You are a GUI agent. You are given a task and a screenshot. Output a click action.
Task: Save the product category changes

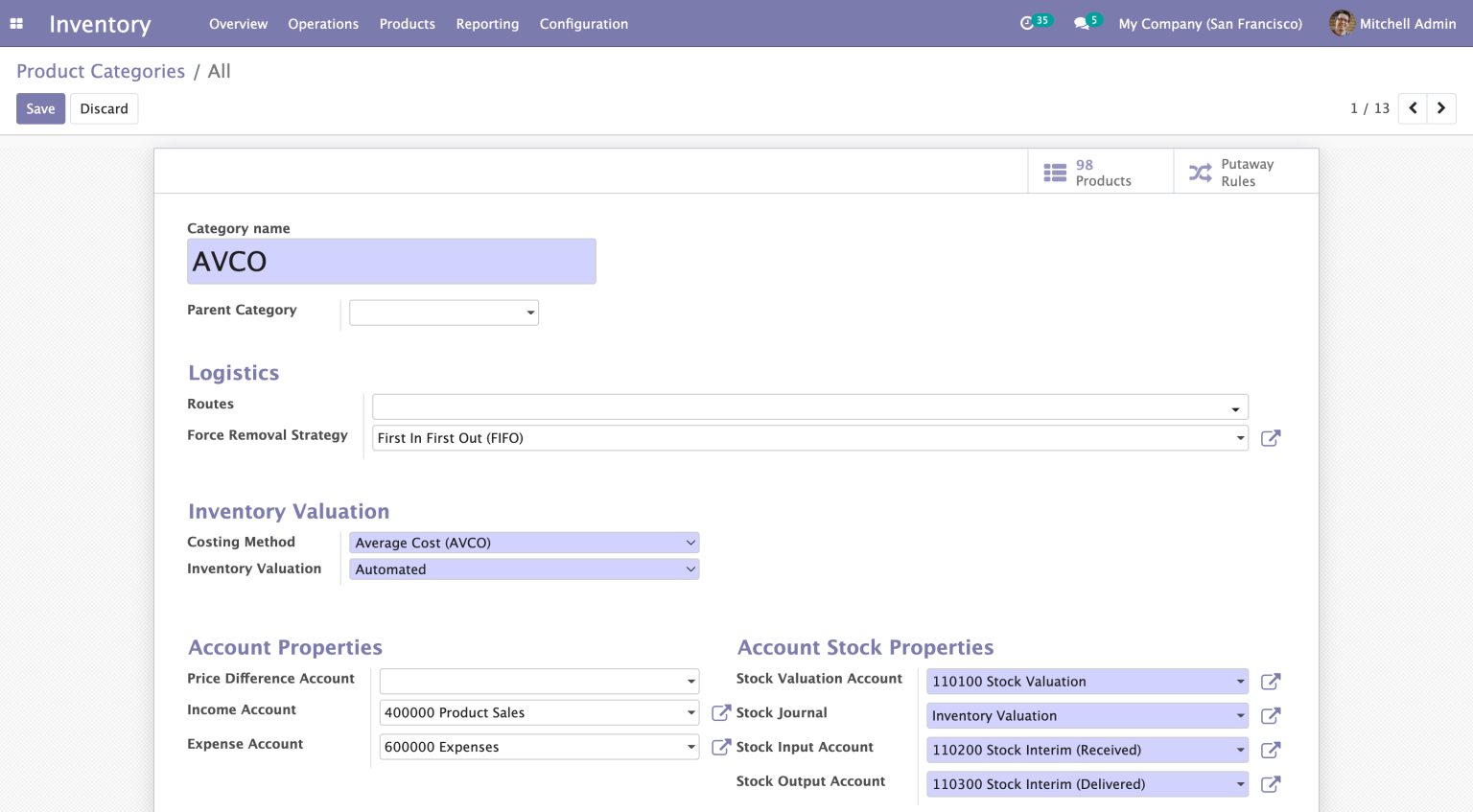click(x=40, y=108)
